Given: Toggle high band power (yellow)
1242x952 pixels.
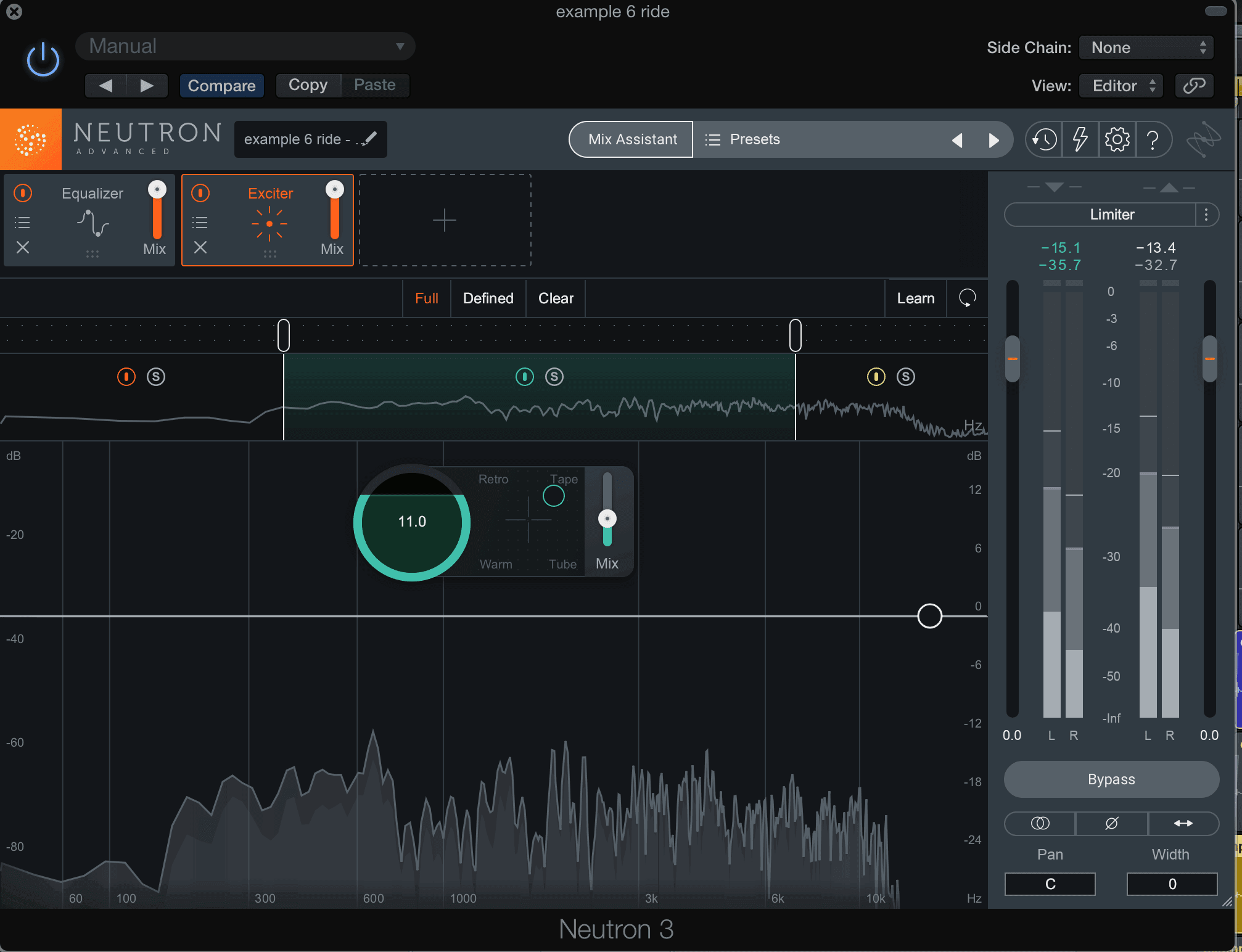Looking at the screenshot, I should [876, 377].
